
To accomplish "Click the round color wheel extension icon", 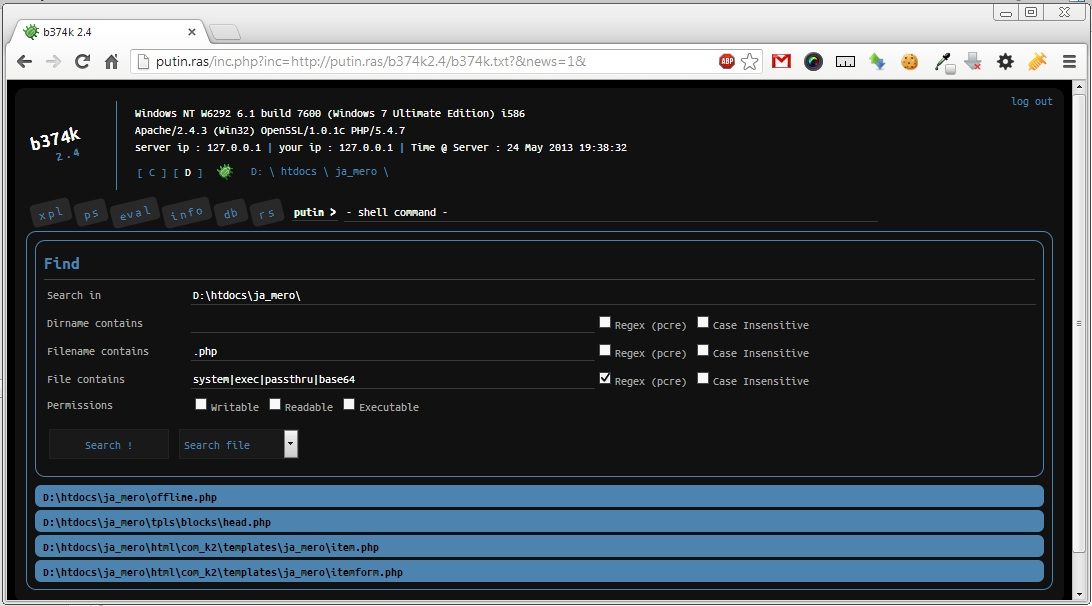I will click(813, 61).
